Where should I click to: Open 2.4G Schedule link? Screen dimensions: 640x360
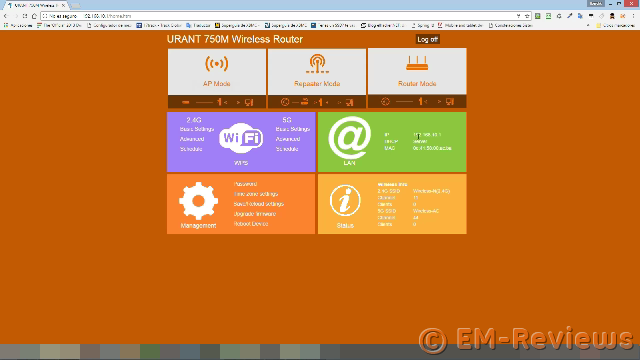tap(191, 149)
